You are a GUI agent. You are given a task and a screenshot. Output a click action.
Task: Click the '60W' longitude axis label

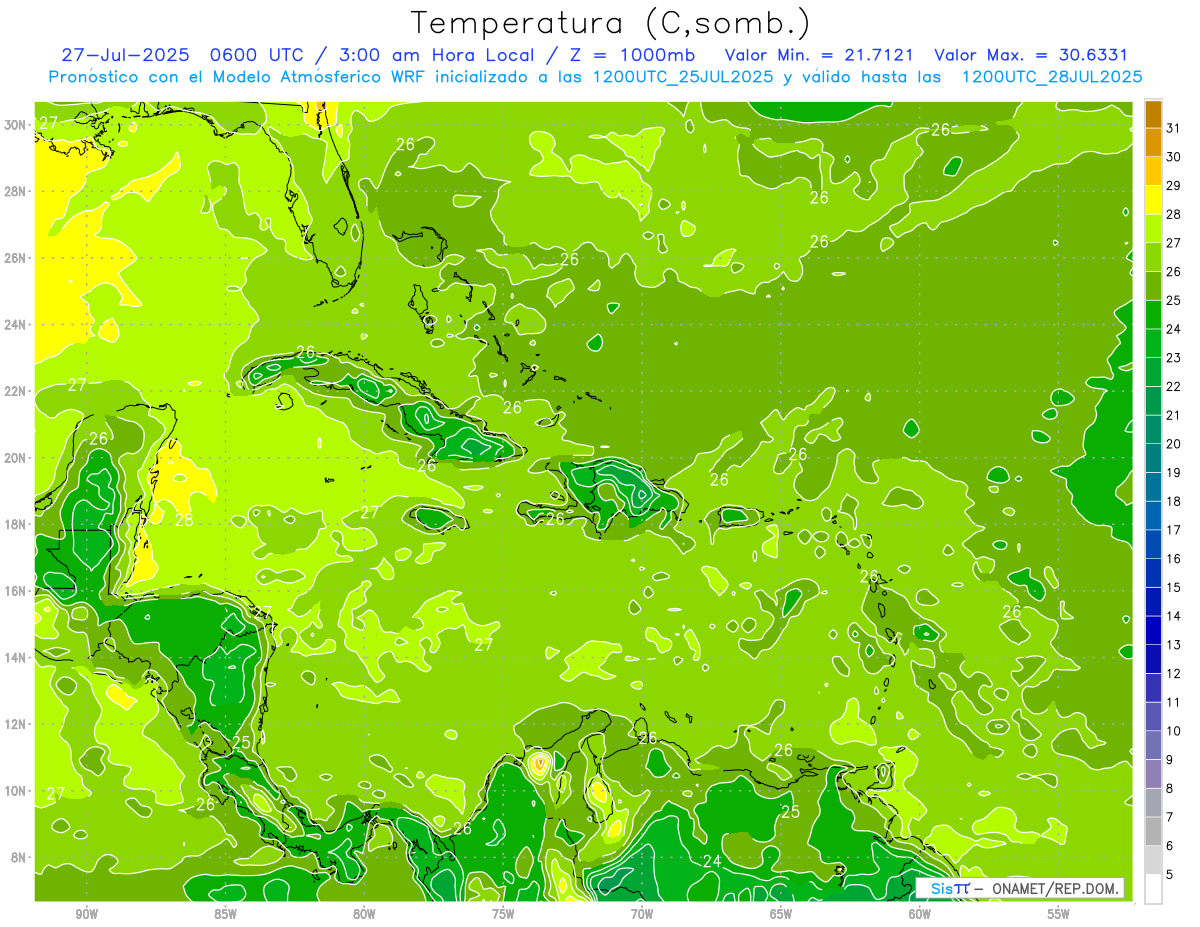click(x=920, y=914)
